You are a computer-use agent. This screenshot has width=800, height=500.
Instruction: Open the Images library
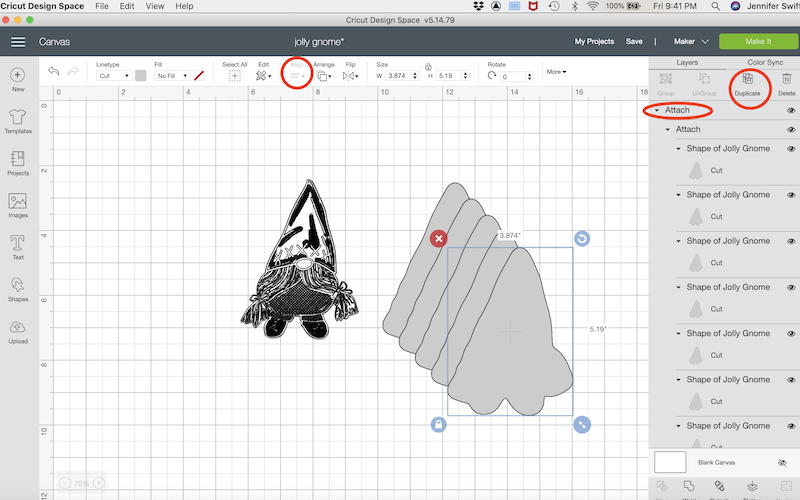click(18, 205)
